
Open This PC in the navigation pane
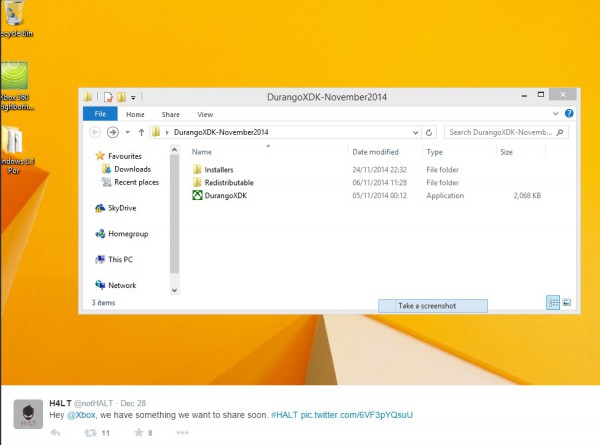click(x=120, y=259)
